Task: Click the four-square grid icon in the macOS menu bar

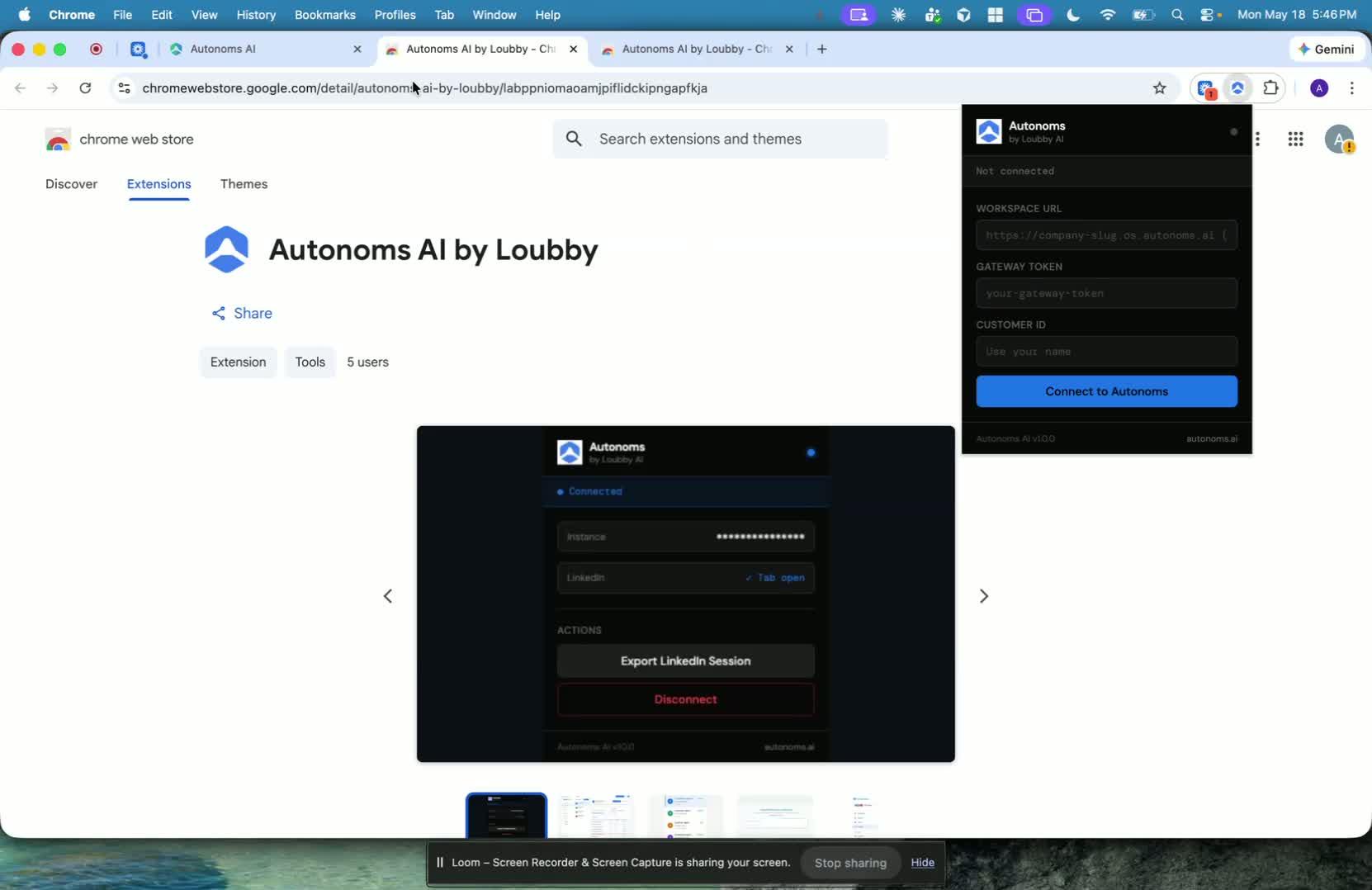Action: (x=996, y=15)
